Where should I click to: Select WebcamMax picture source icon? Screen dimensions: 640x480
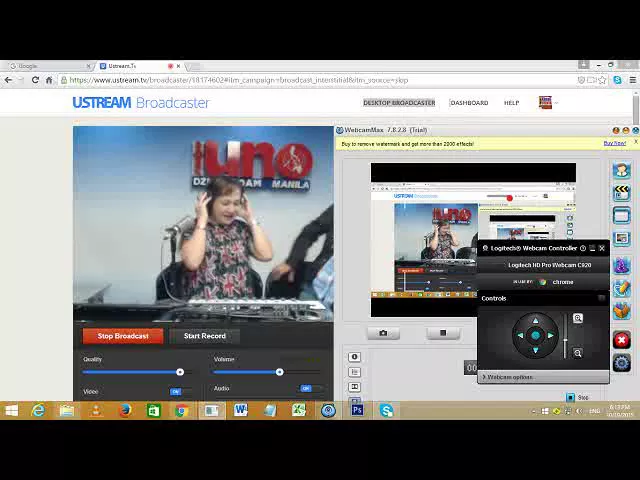[622, 238]
